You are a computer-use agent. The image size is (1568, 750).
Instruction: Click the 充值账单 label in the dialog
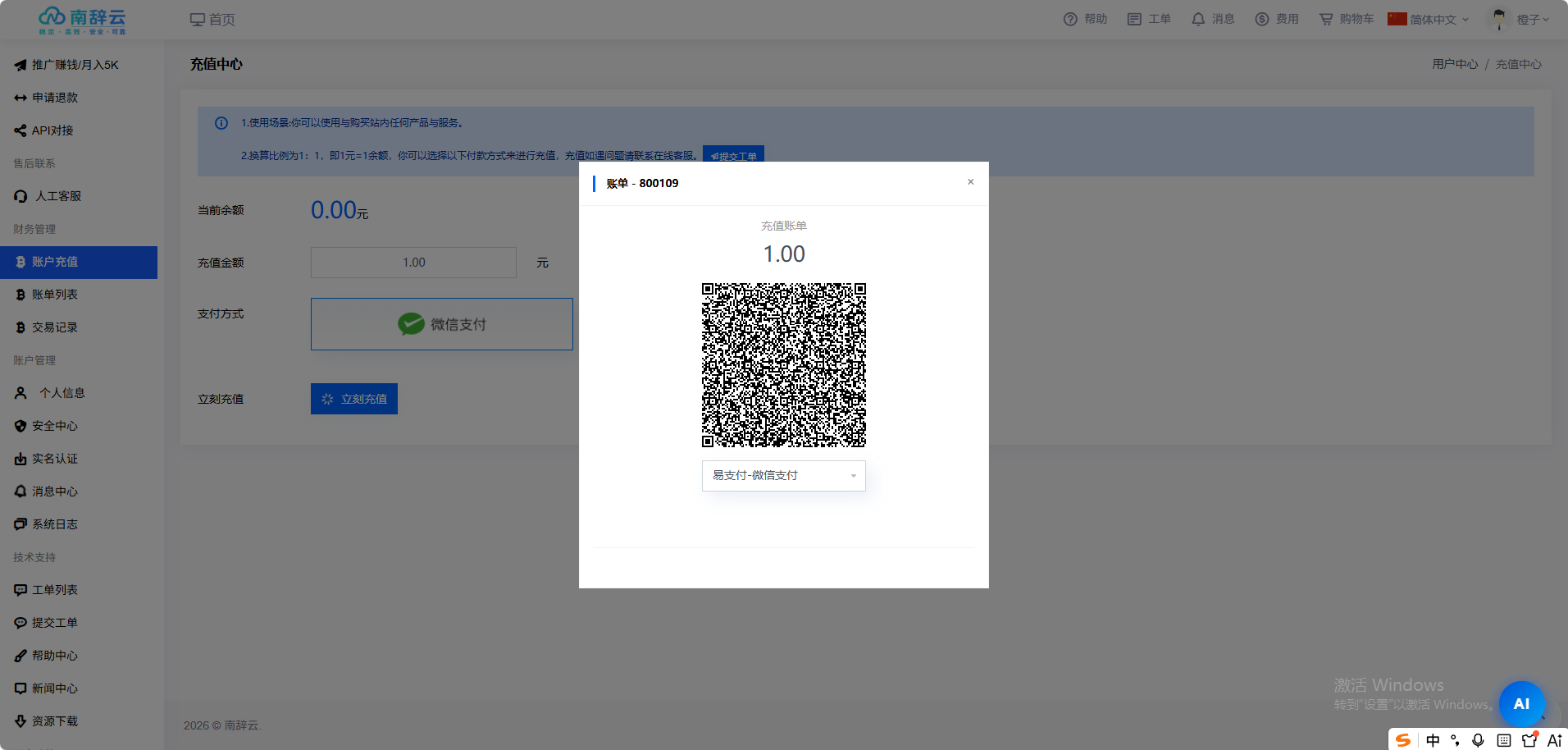[784, 226]
